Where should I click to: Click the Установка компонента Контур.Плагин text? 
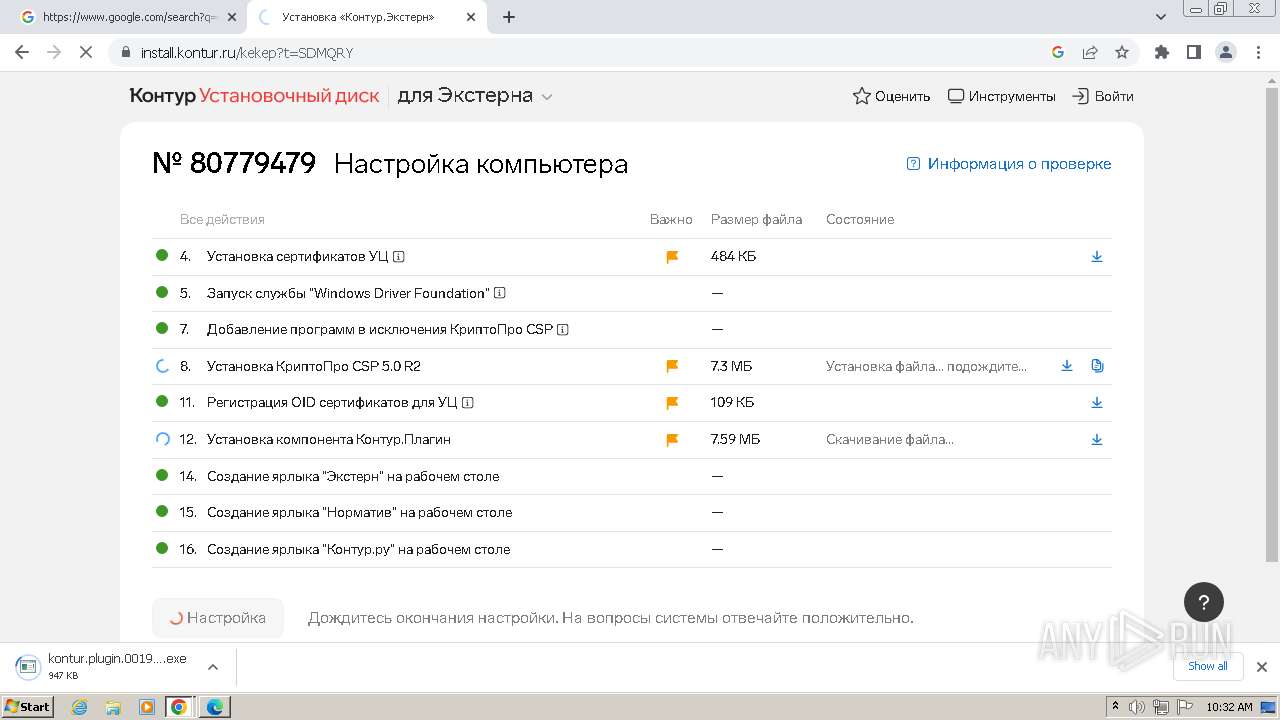point(329,439)
